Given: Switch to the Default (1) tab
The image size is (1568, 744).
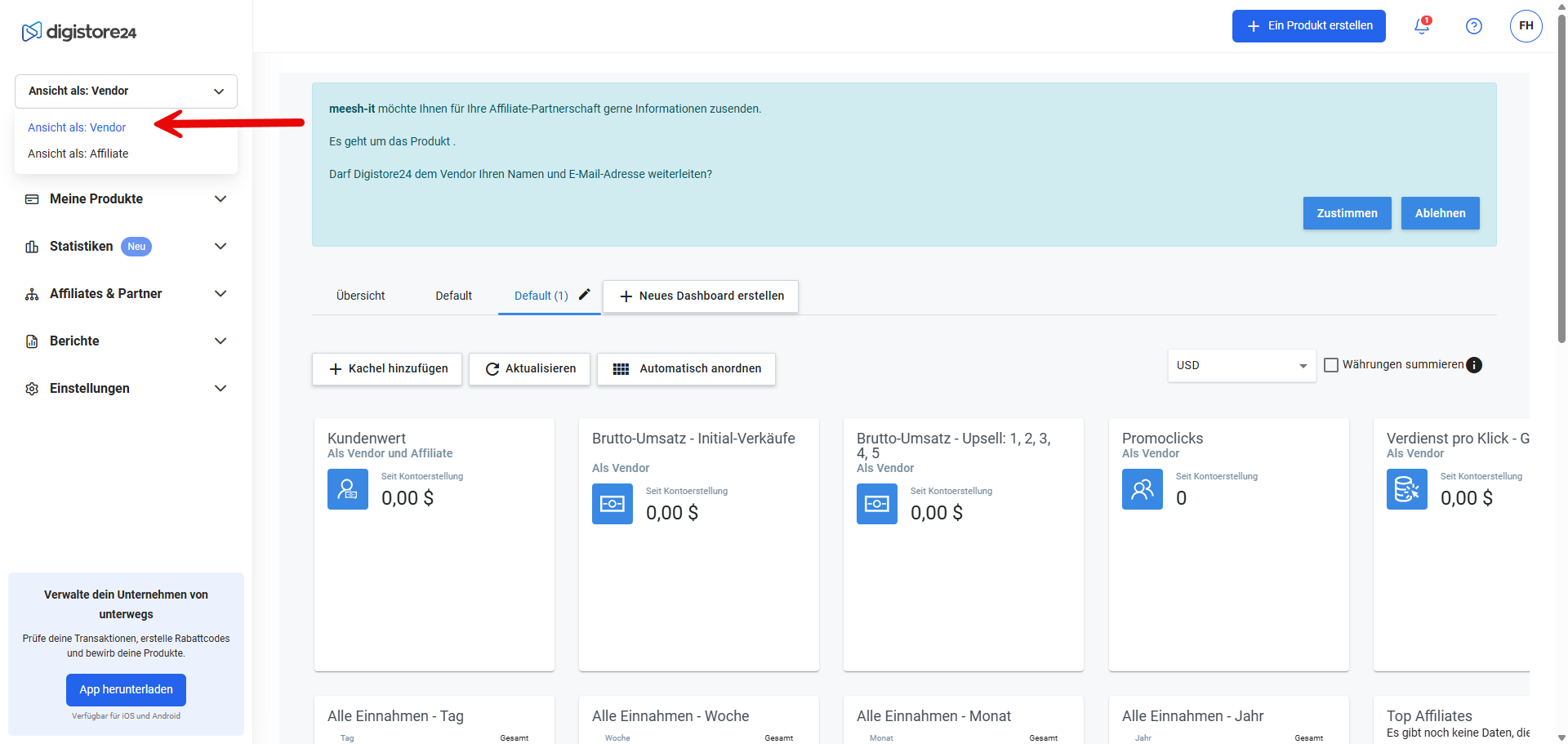Looking at the screenshot, I should [541, 296].
